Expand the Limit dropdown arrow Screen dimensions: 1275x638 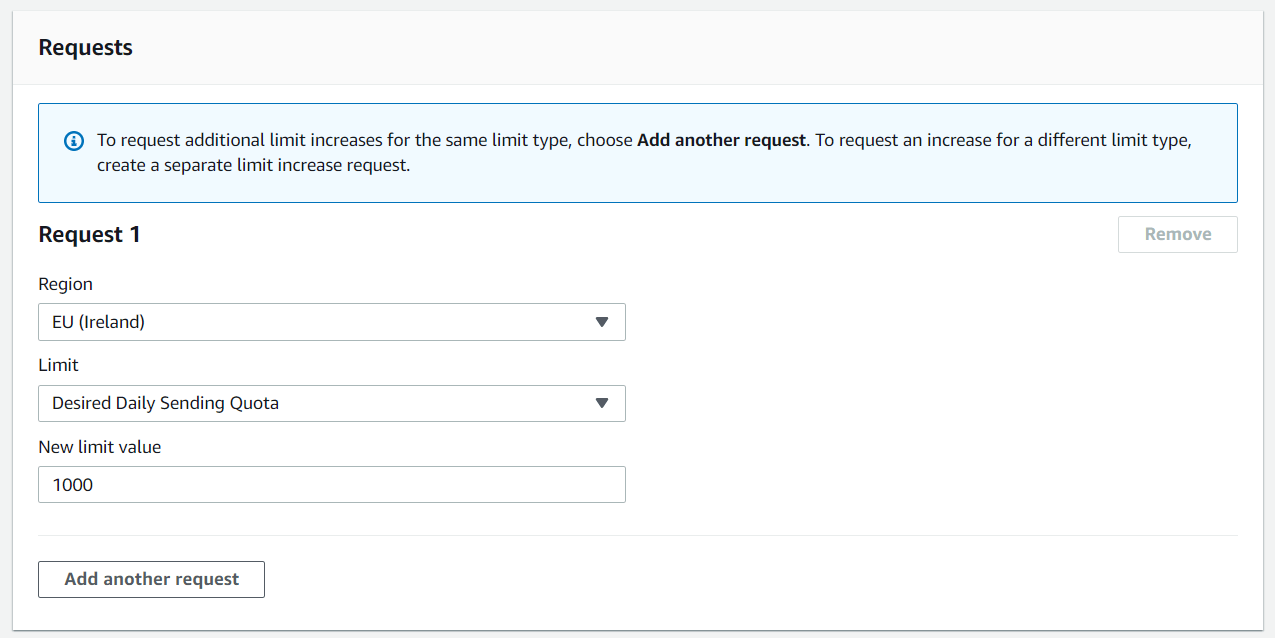click(601, 403)
